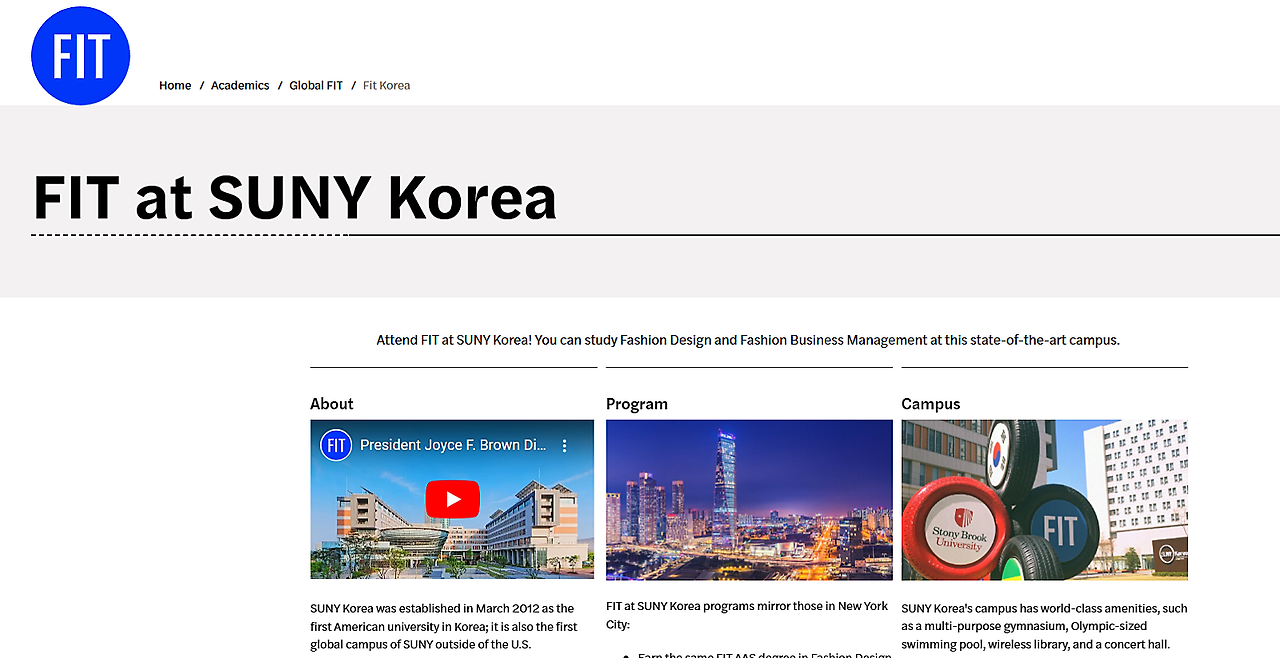
Task: Select the Fit Korea breadcrumb text
Action: pos(386,86)
